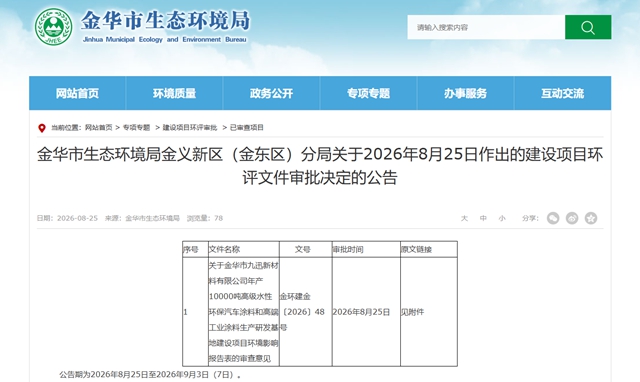Set the font size to 小
Viewport: 640px width, 382px height.
502,218
